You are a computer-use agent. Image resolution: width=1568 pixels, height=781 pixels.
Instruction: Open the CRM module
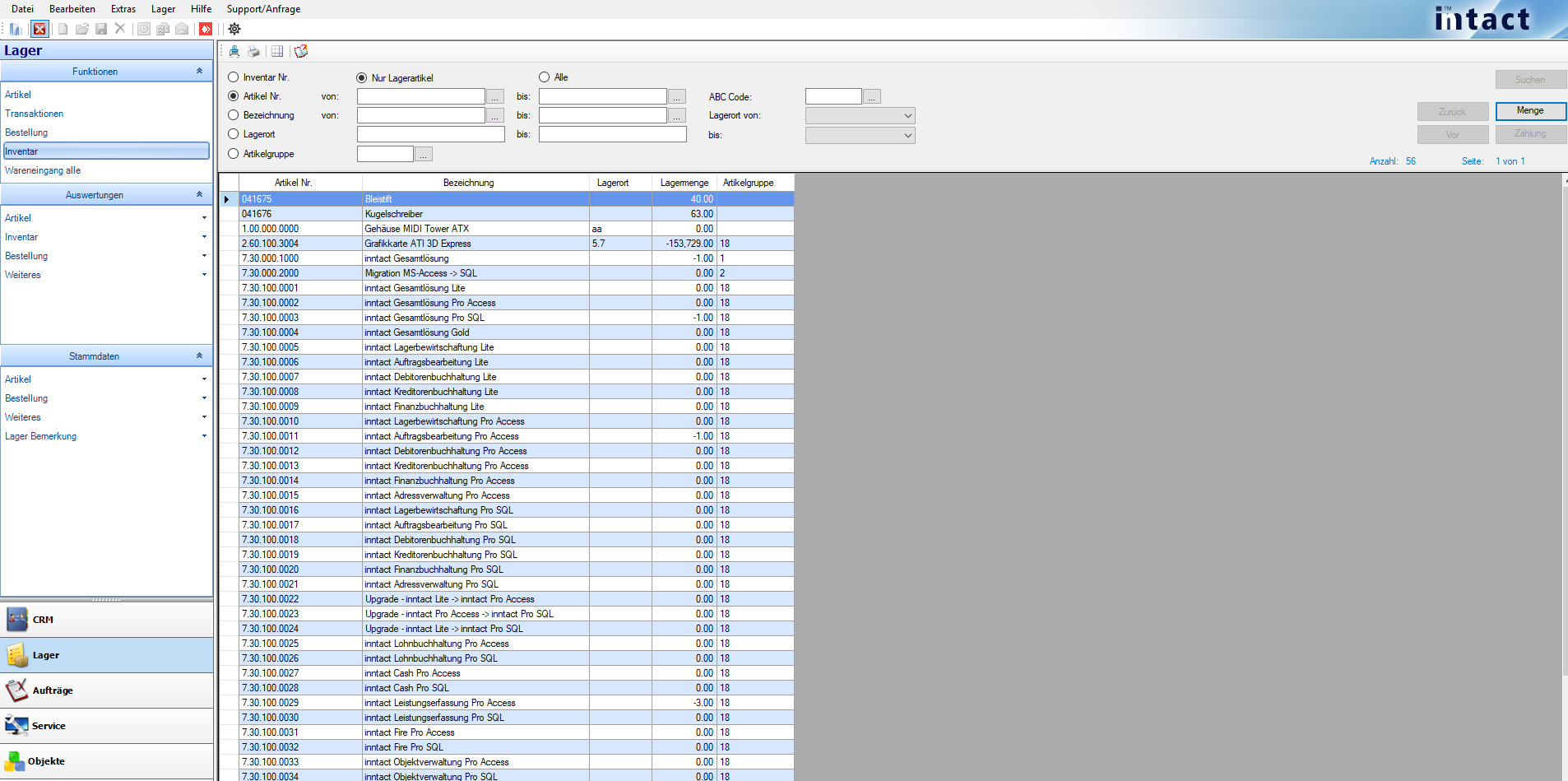(107, 620)
